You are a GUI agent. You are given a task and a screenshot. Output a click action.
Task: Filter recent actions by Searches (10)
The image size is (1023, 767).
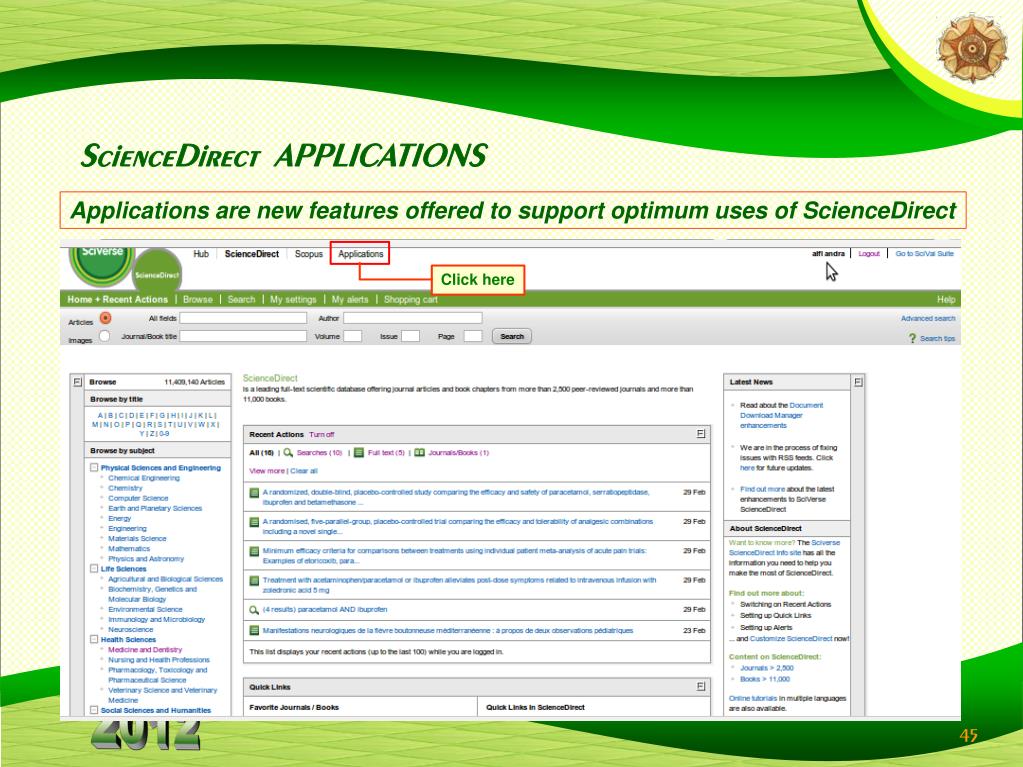[319, 453]
